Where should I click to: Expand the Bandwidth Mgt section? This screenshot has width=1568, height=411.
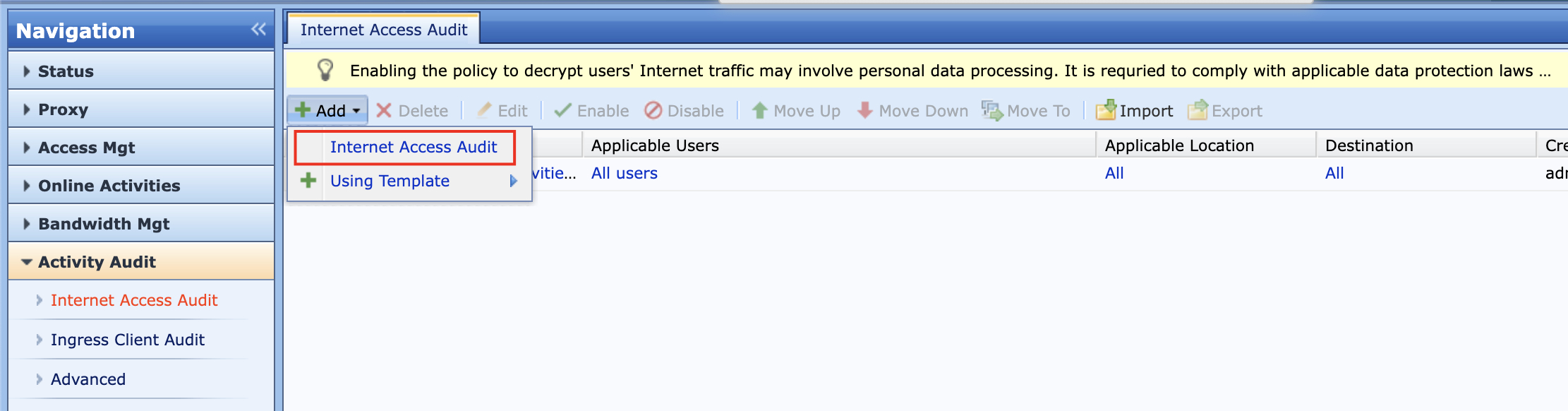[104, 224]
